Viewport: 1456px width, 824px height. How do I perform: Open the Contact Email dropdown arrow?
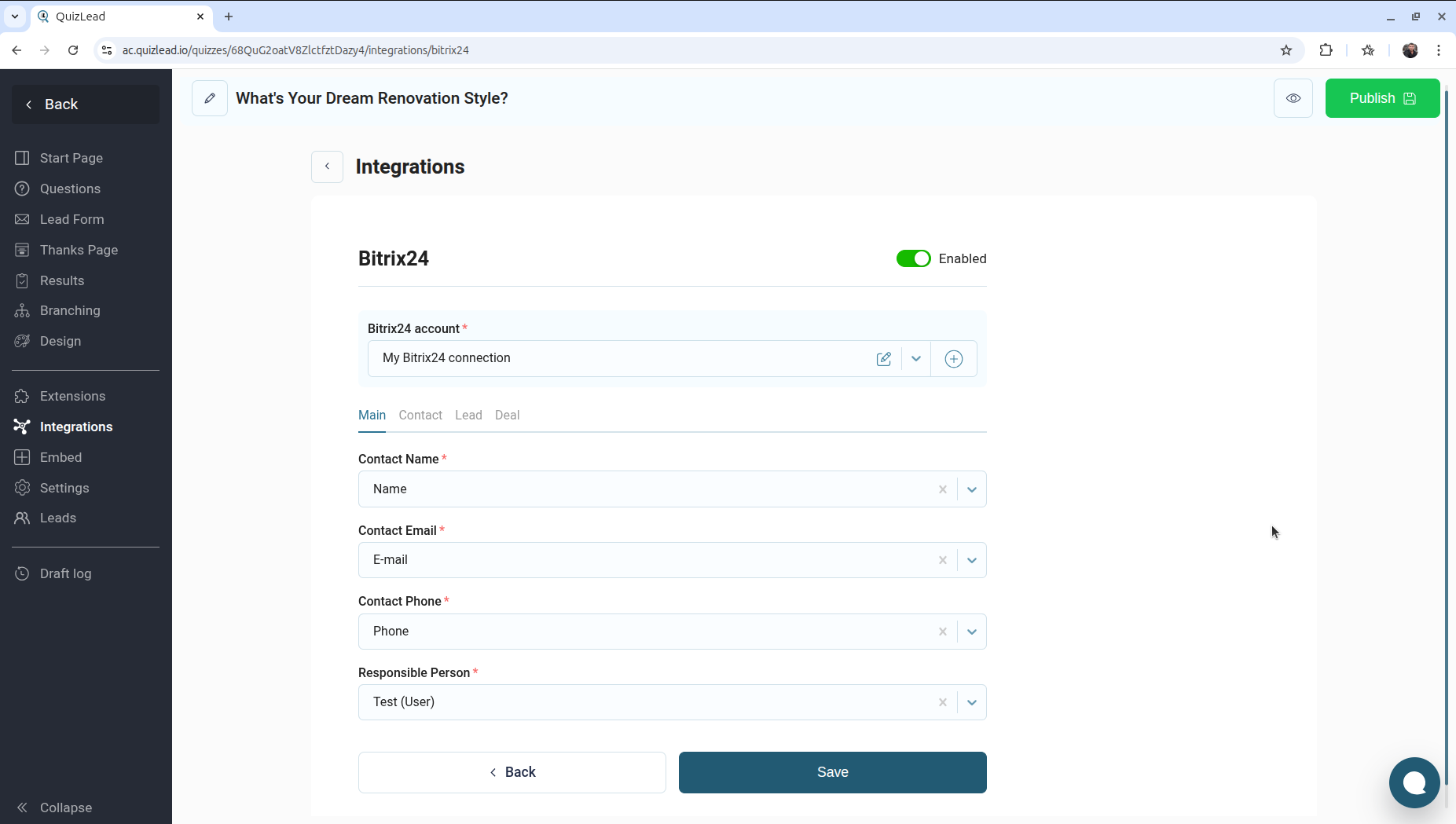click(972, 560)
